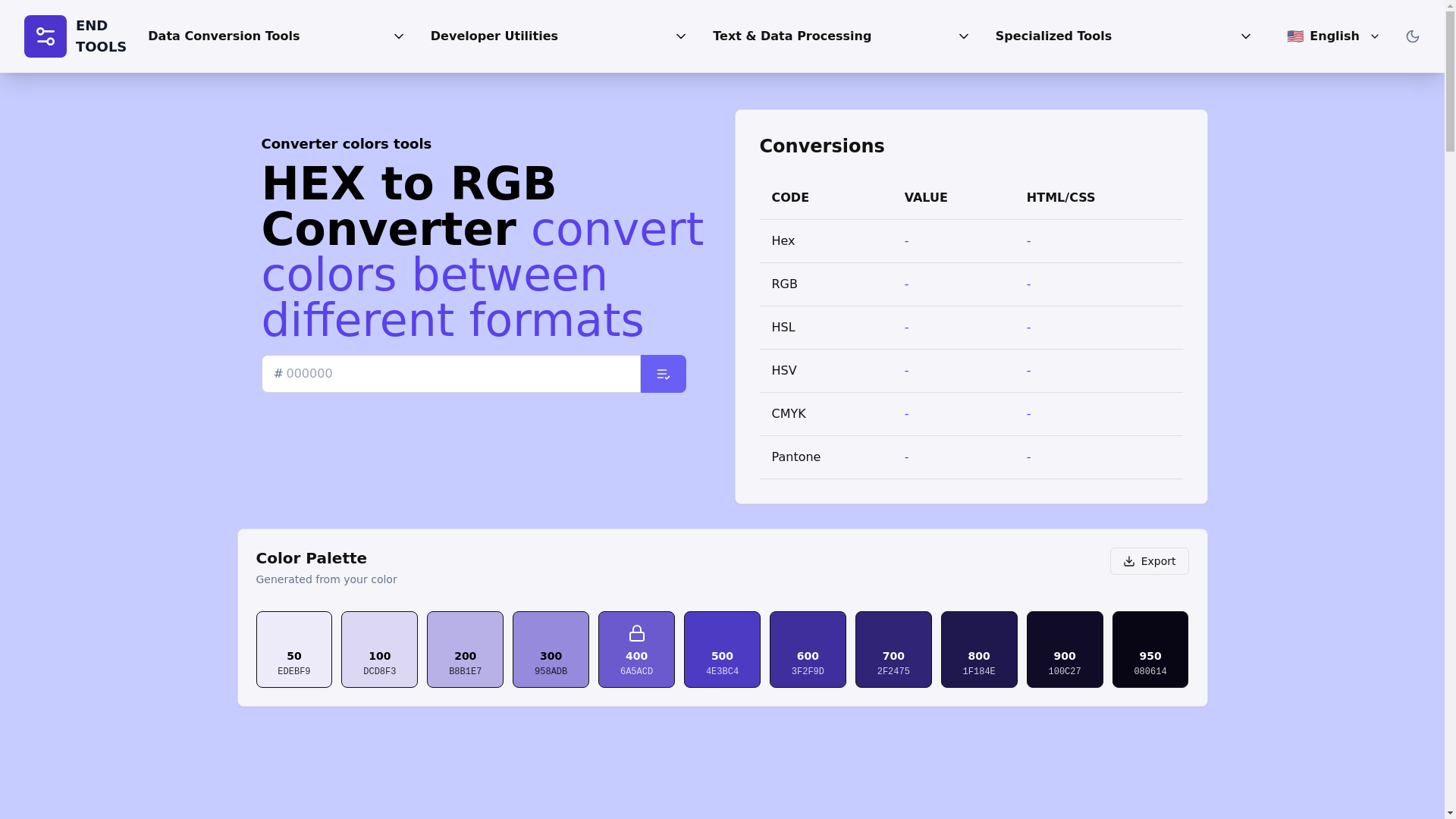Image resolution: width=1456 pixels, height=819 pixels.
Task: Click the HSV row label
Action: [784, 371]
